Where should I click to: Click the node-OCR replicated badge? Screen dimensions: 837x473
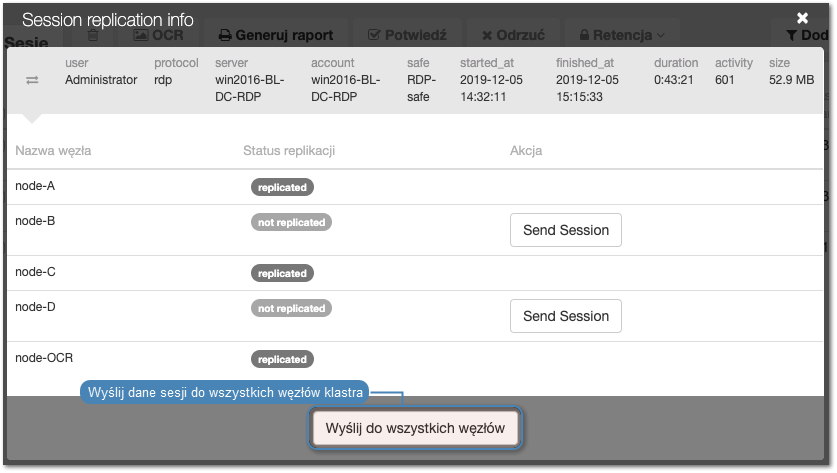(282, 359)
